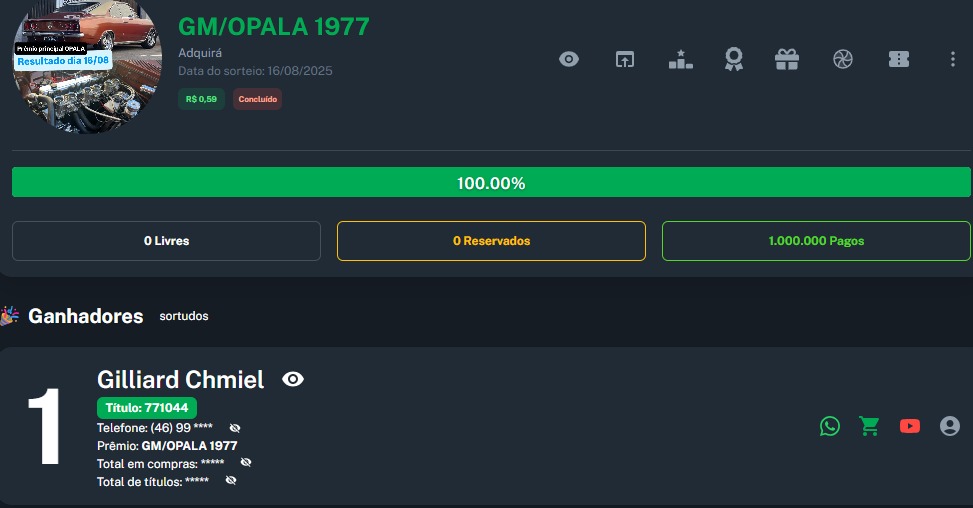Open the ranking podium icon
The height and width of the screenshot is (508, 973).
pos(680,59)
